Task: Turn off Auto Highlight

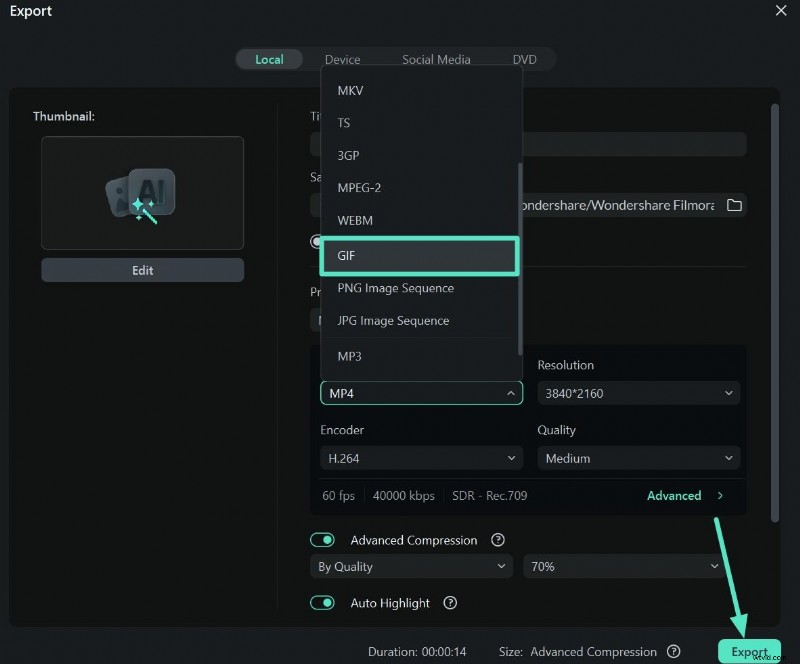Action: click(x=322, y=603)
